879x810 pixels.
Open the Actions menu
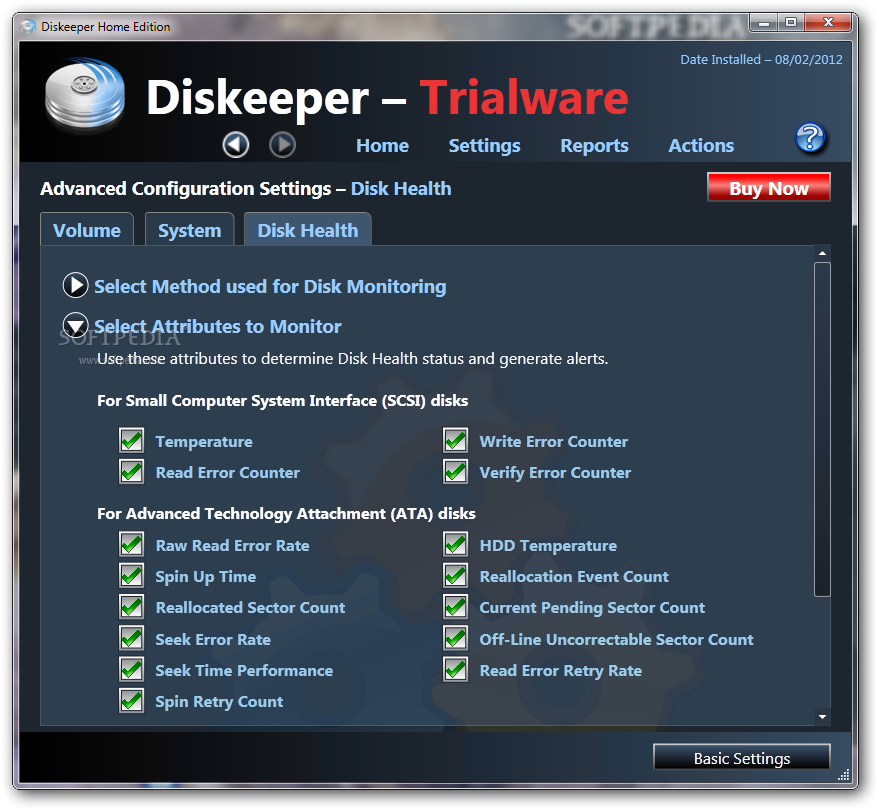point(701,146)
